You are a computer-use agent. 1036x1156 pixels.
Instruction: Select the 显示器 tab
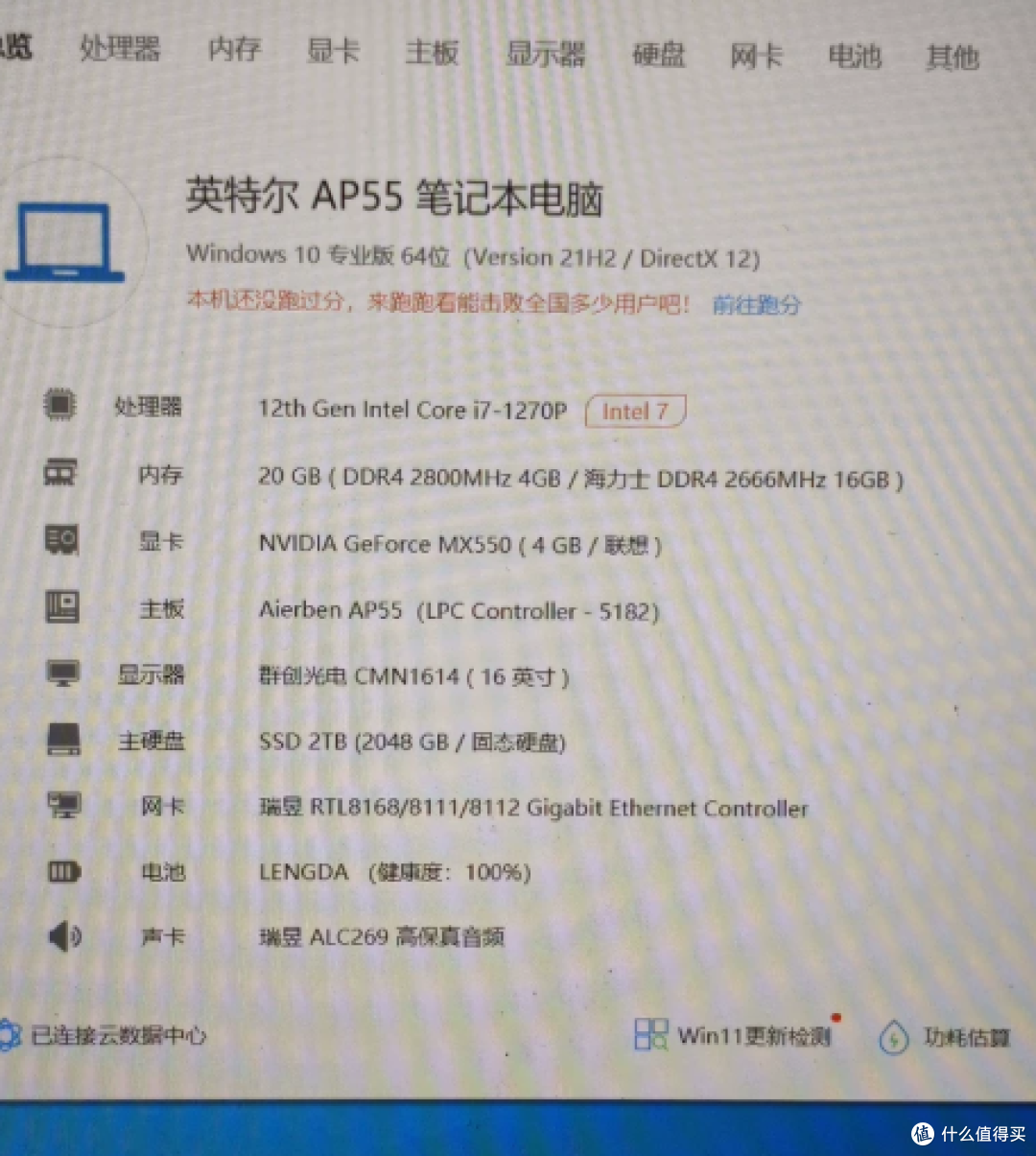[546, 54]
